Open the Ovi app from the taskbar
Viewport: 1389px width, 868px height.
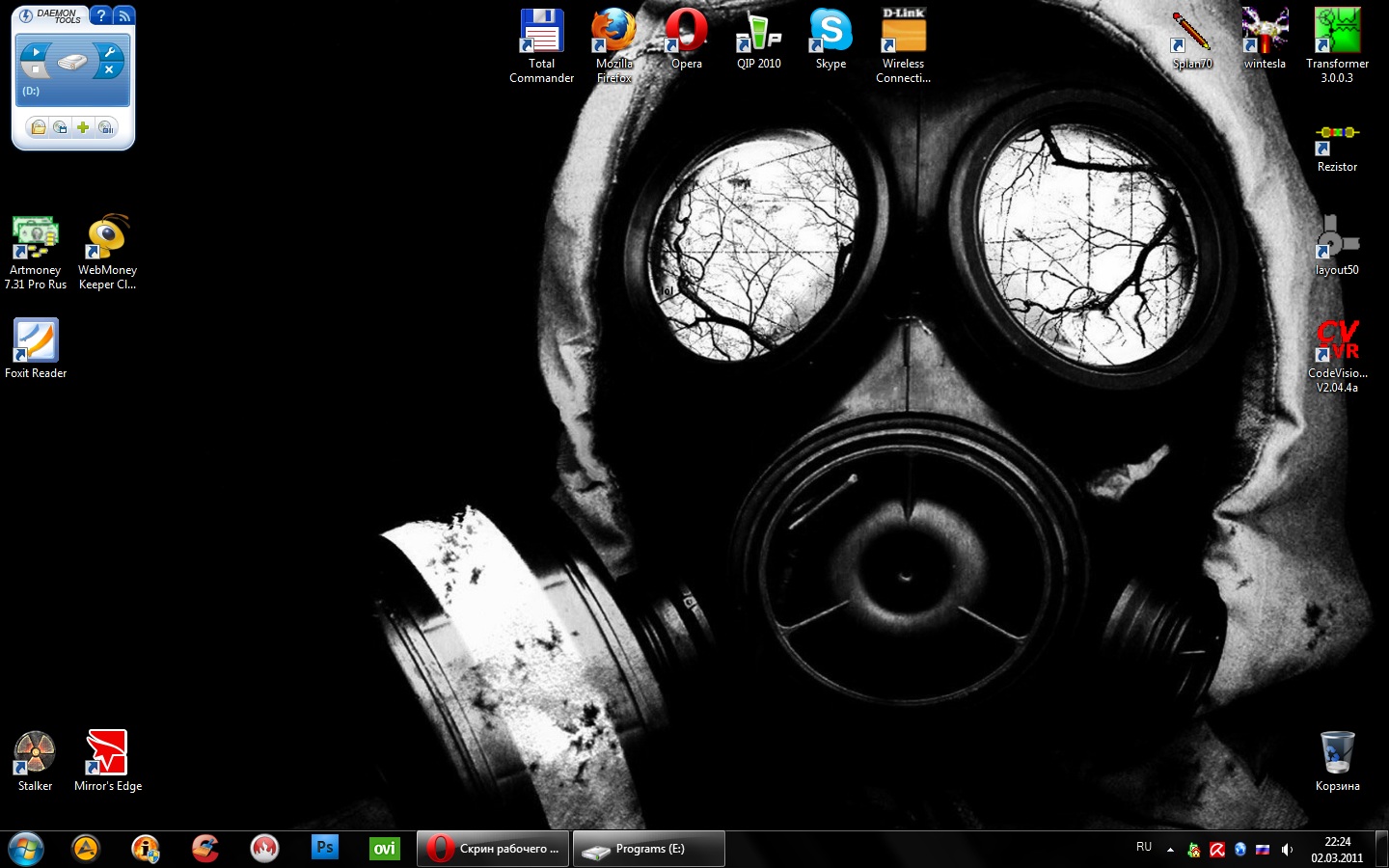(x=385, y=849)
